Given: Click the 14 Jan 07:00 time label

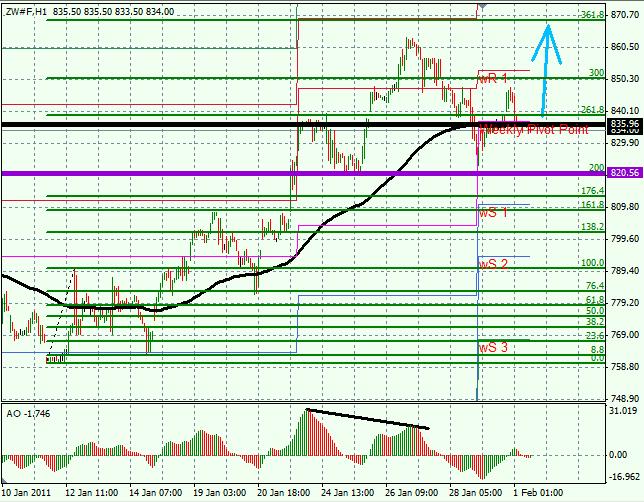Looking at the screenshot, I should [156, 493].
